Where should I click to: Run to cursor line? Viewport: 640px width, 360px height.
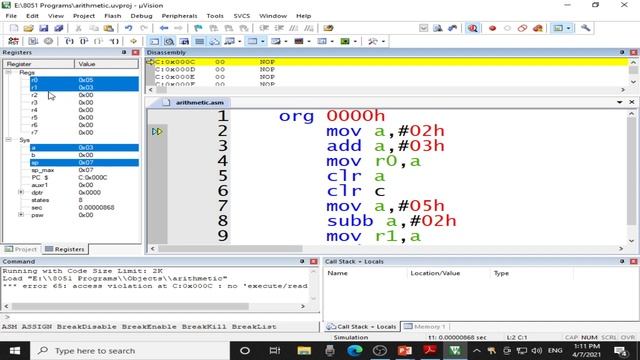click(114, 41)
